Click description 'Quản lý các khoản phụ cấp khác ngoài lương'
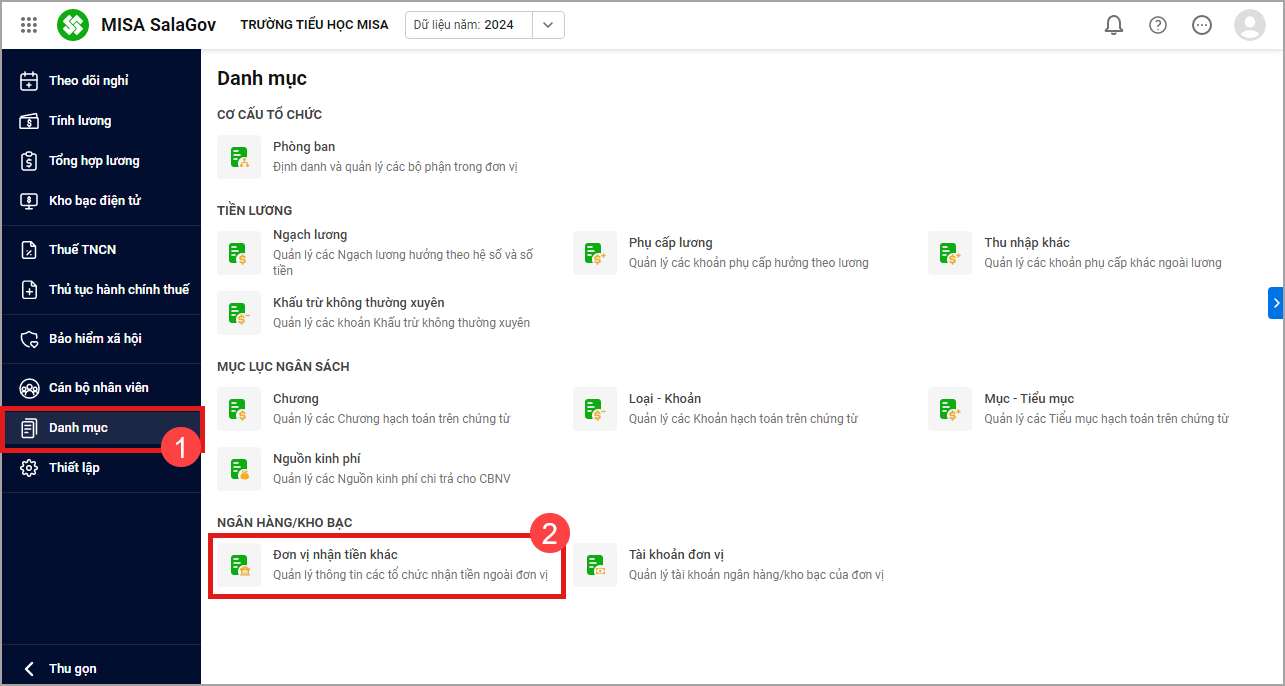This screenshot has height=686, width=1285. (x=1103, y=263)
